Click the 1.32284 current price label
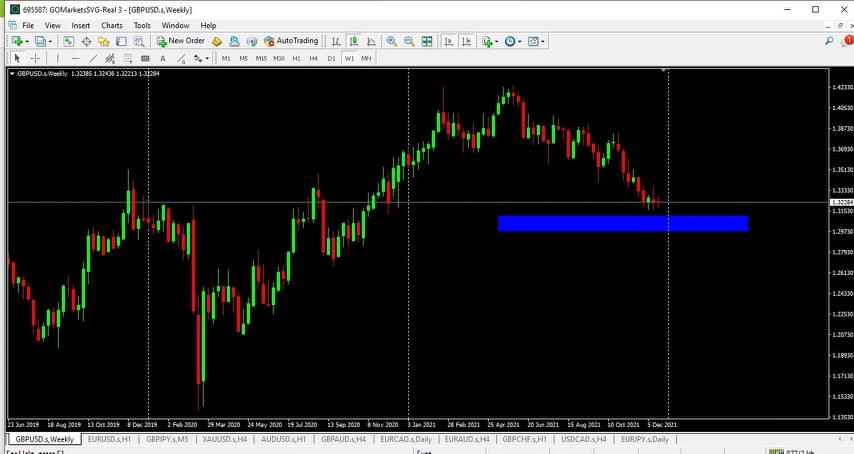The width and height of the screenshot is (854, 454). (x=841, y=203)
